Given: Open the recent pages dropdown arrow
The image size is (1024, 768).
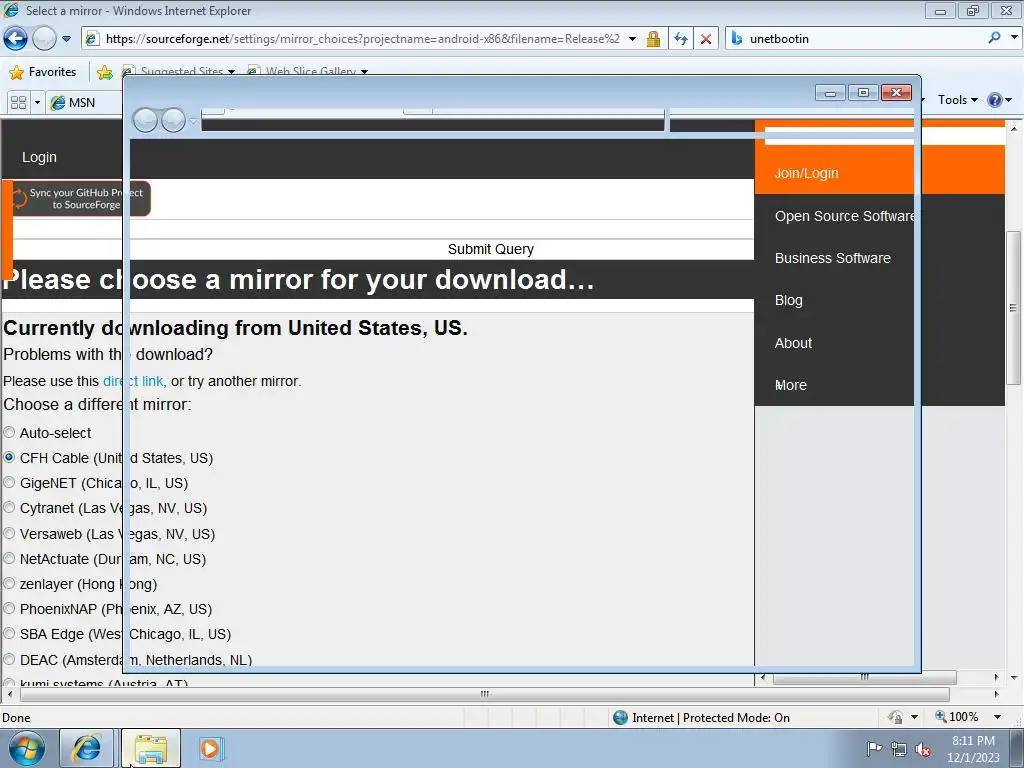Looking at the screenshot, I should [x=66, y=39].
